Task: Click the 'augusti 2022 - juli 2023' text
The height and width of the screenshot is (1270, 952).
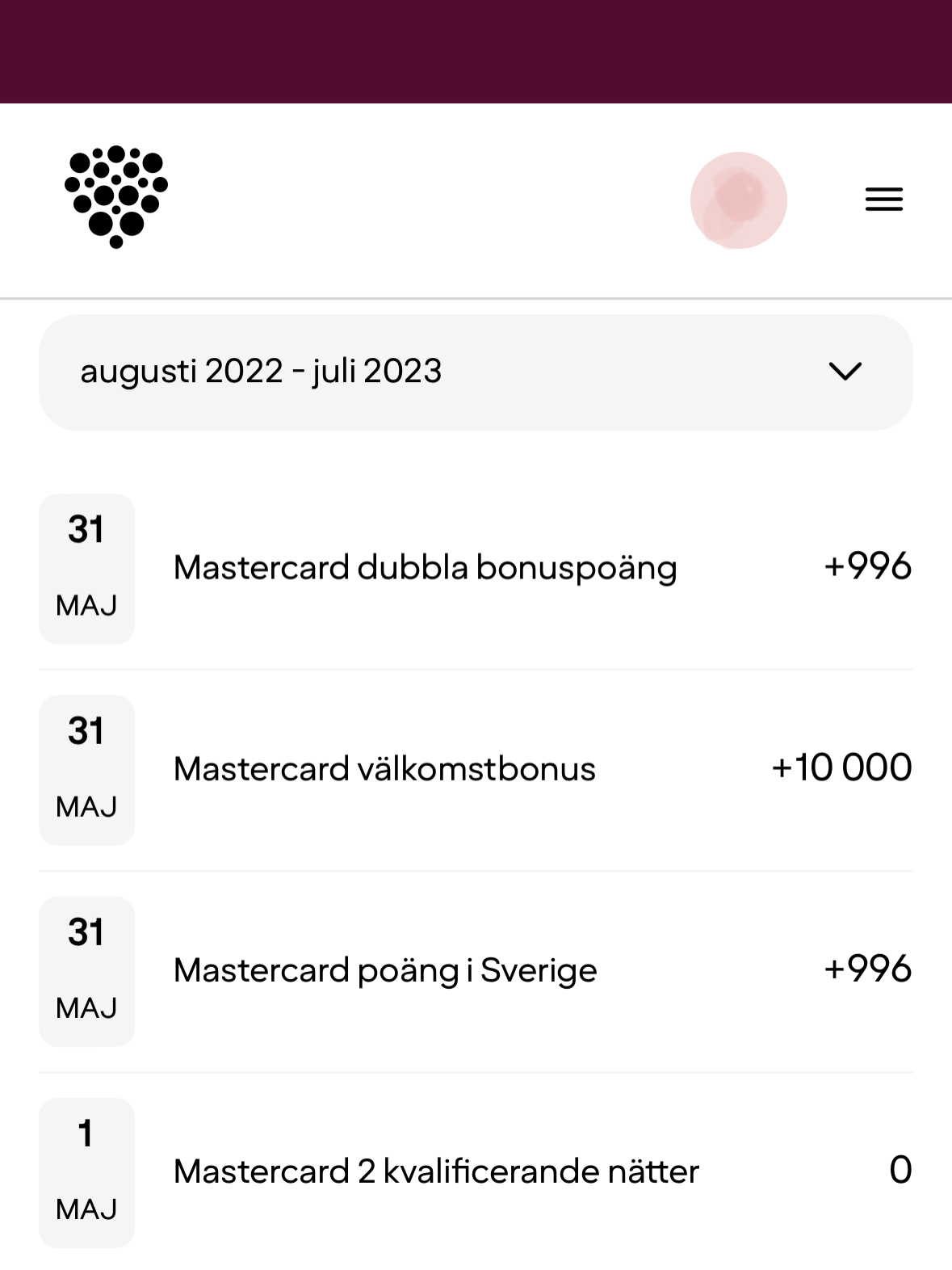Action: pyautogui.click(x=261, y=372)
